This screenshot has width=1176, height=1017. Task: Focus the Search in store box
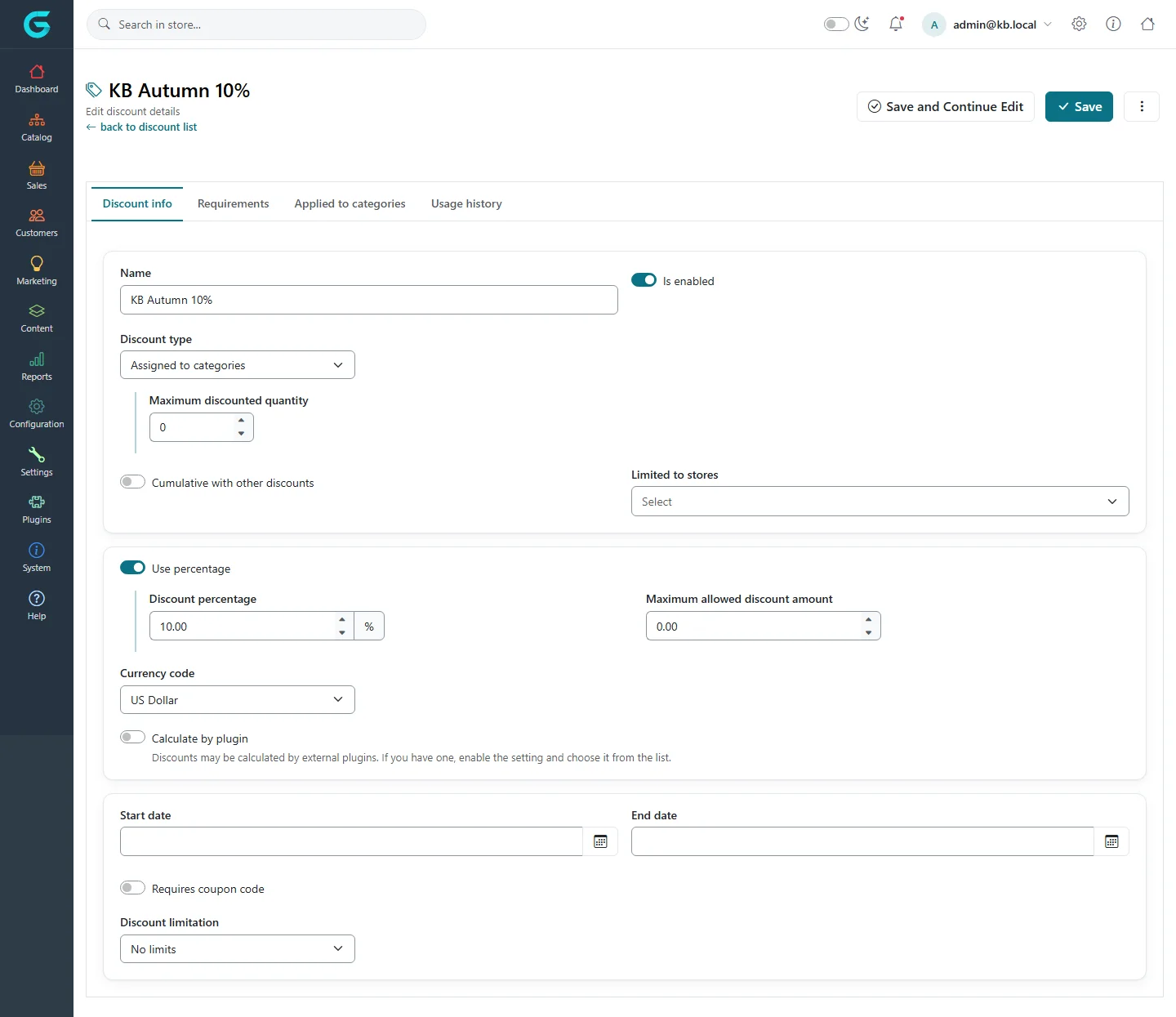click(256, 25)
